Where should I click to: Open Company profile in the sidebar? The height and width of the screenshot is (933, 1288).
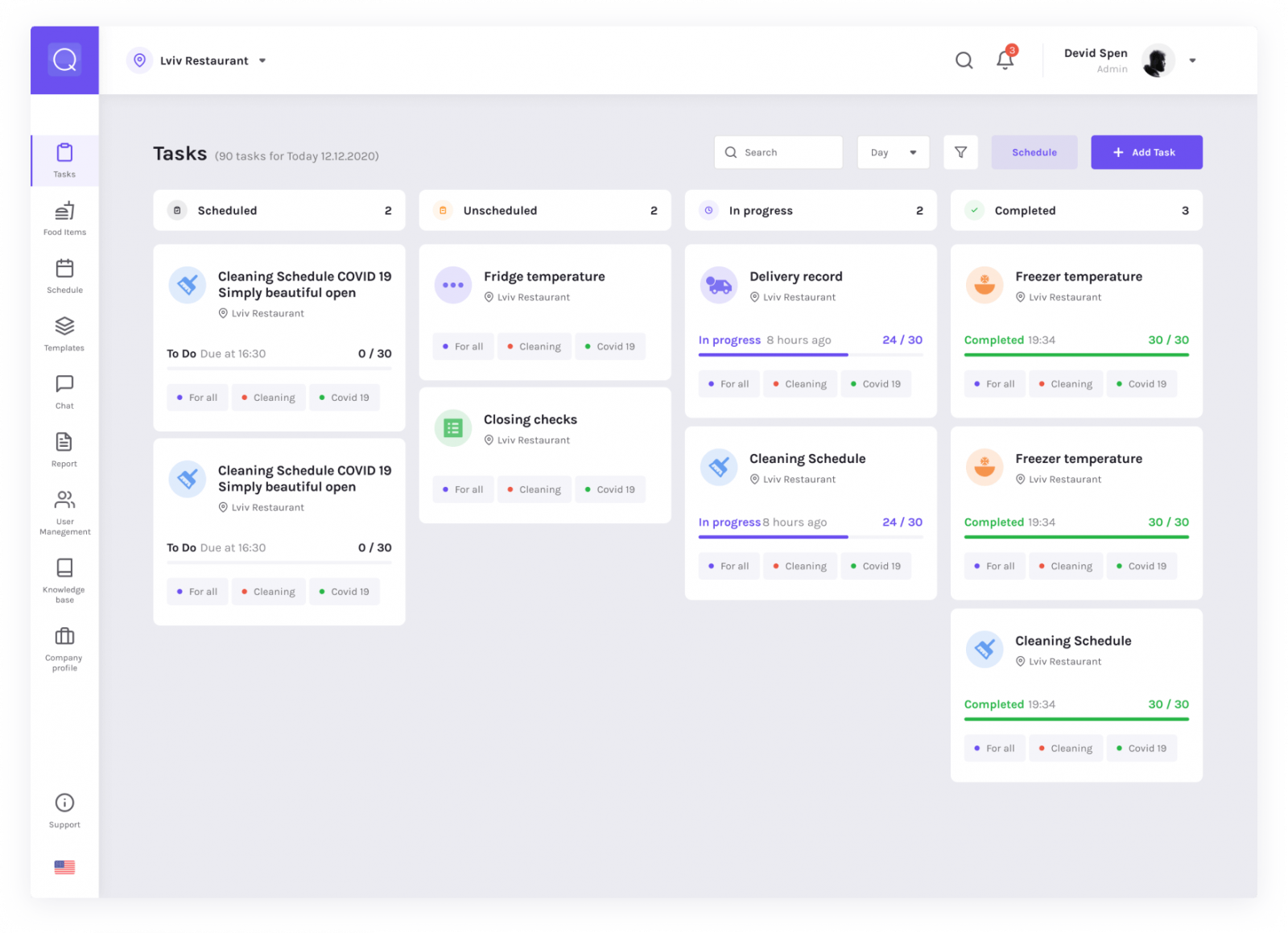point(64,649)
